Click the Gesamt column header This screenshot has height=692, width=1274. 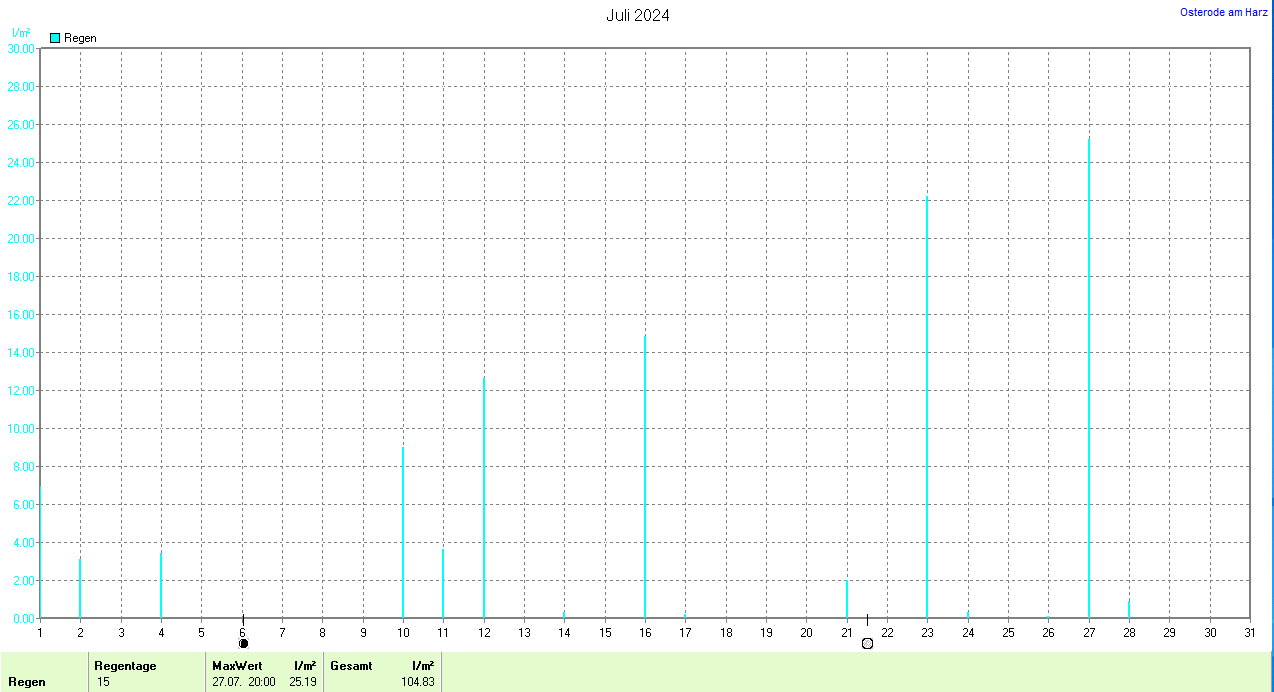pos(349,666)
